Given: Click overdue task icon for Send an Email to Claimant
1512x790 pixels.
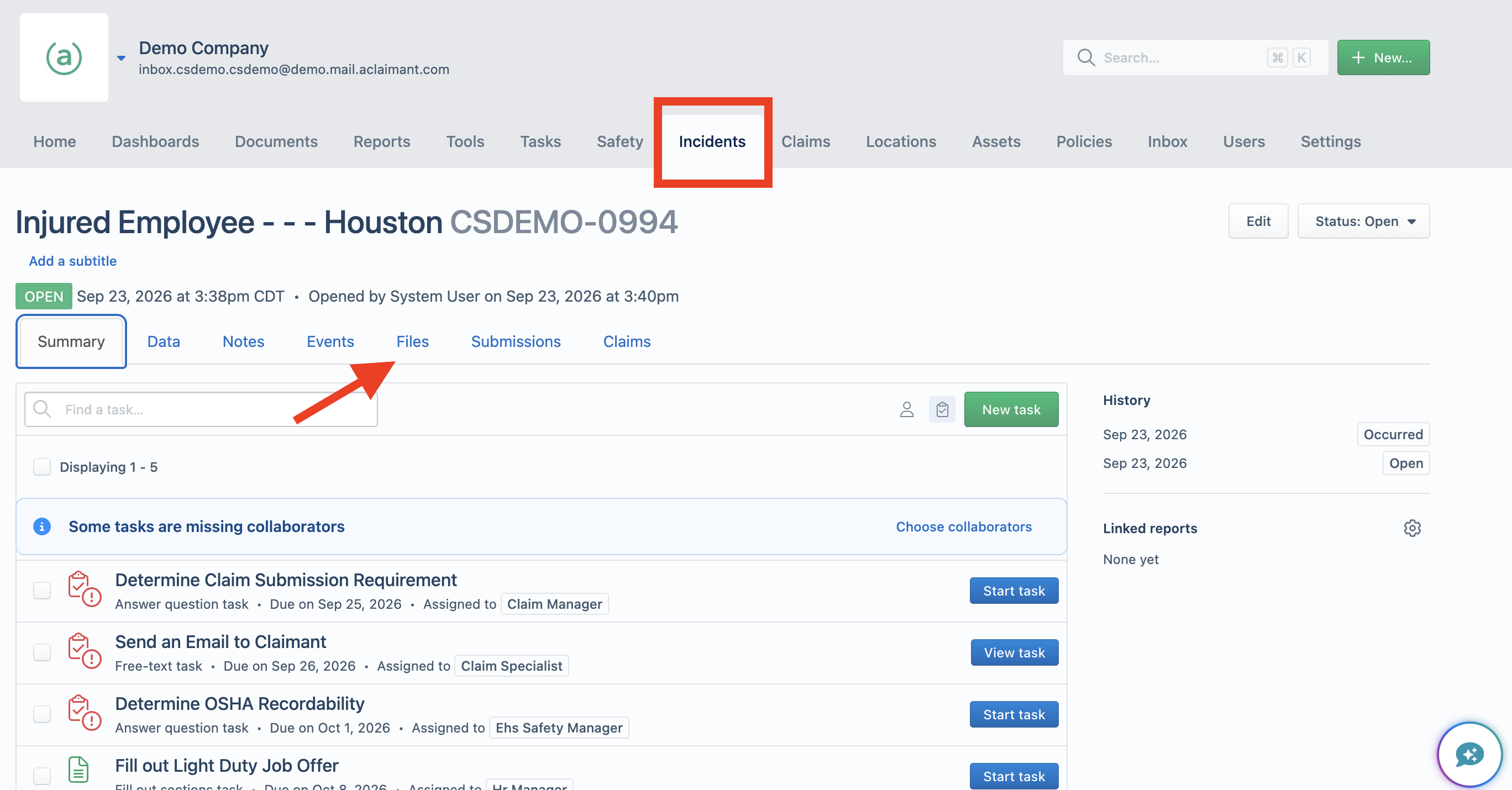Looking at the screenshot, I should coord(84,651).
